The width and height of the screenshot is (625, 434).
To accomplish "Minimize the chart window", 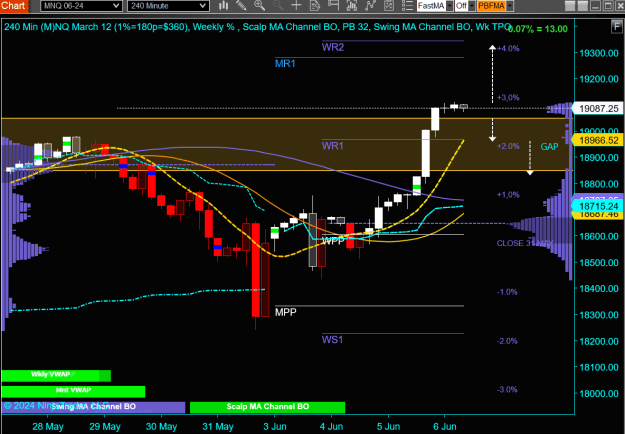I will [595, 6].
